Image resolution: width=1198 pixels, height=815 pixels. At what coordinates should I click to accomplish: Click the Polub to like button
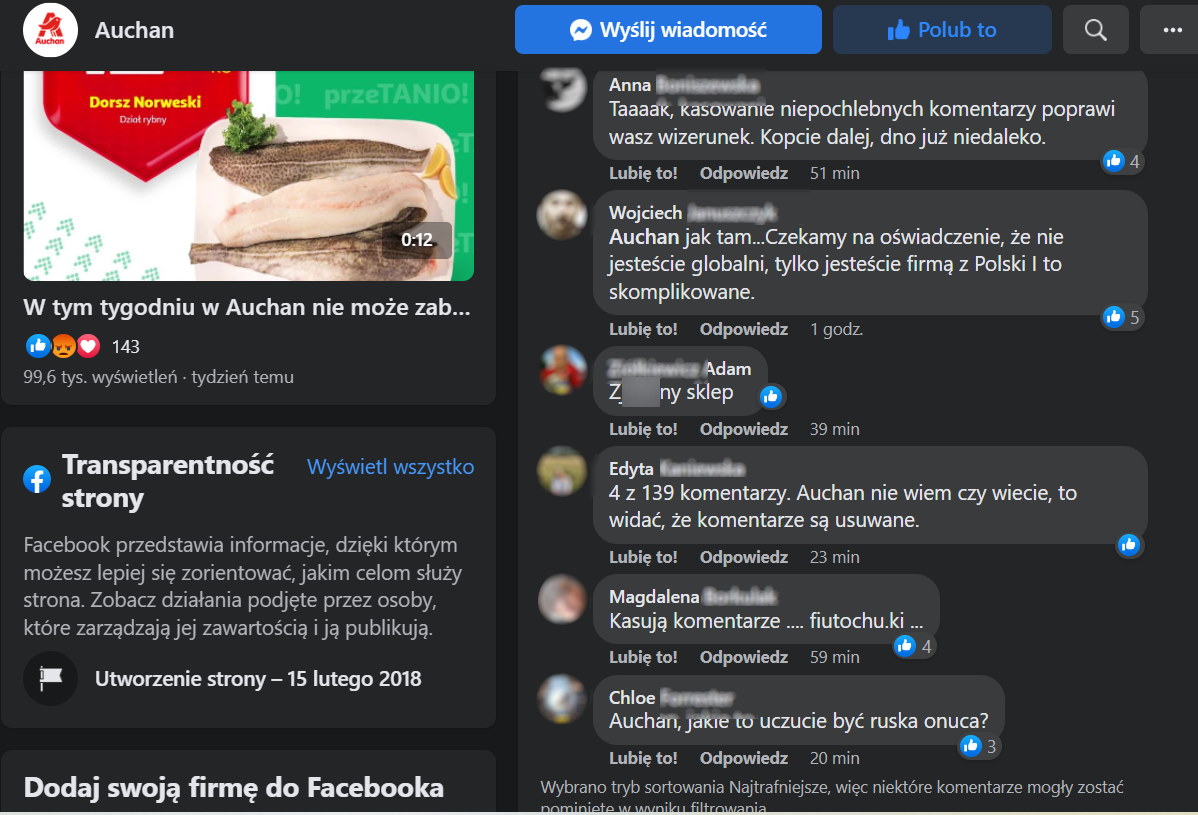point(942,30)
